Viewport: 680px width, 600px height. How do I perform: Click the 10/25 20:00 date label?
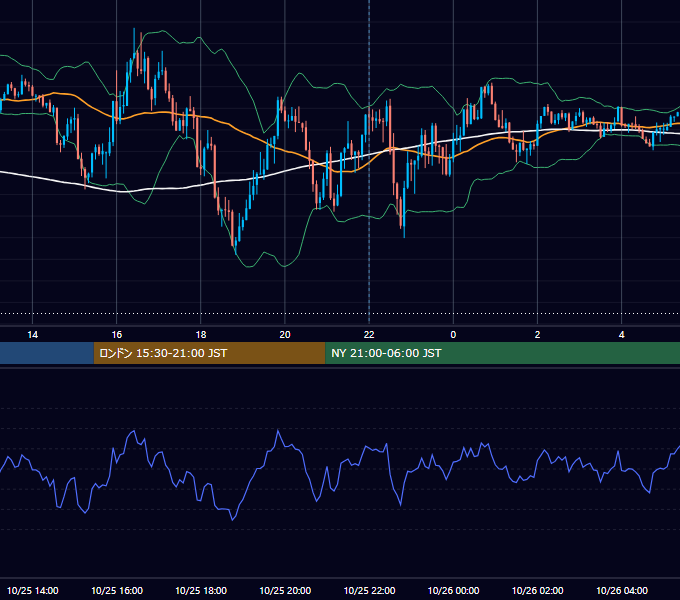pyautogui.click(x=285, y=590)
